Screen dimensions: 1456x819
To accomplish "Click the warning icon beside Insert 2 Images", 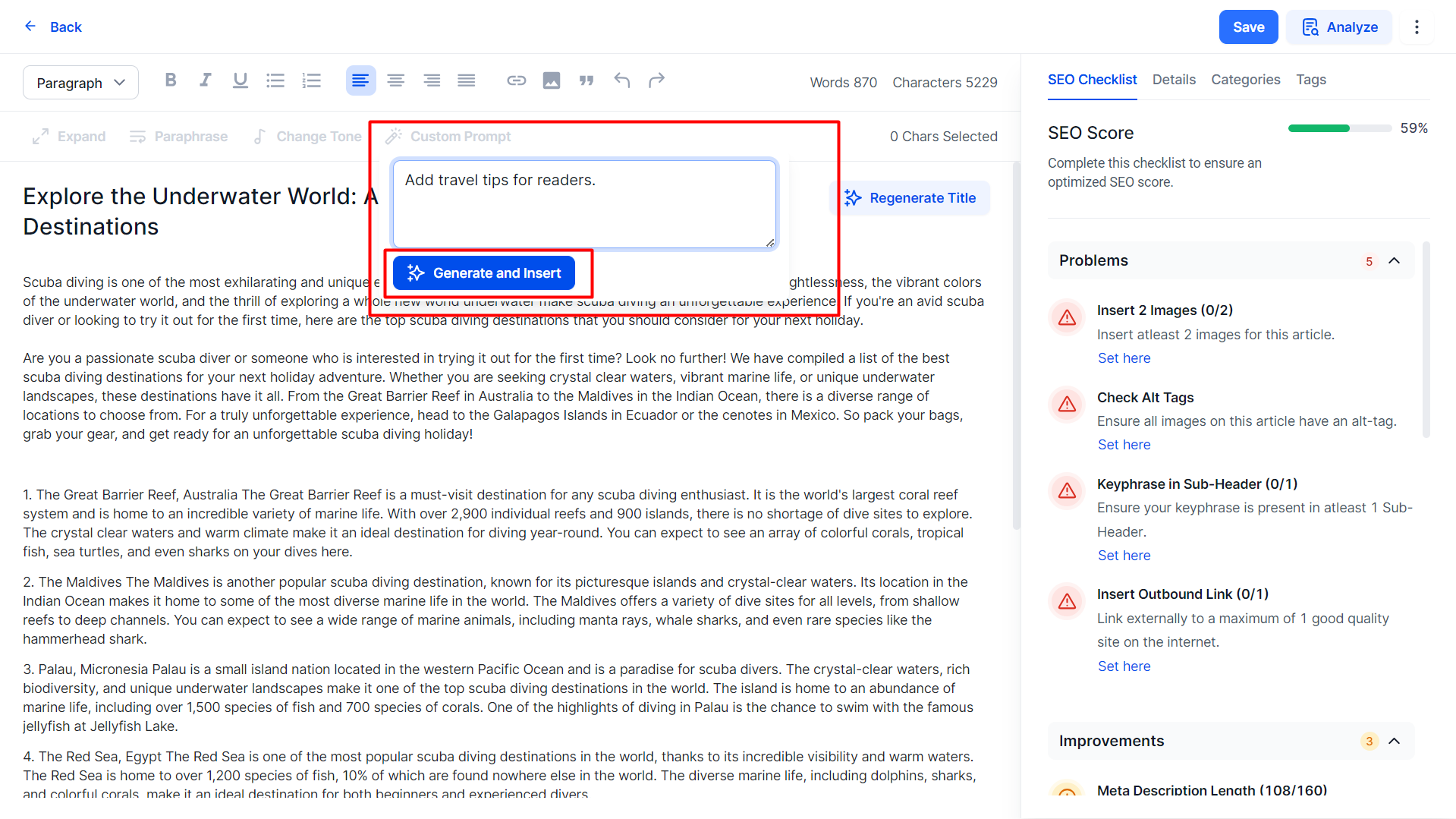I will tap(1067, 317).
